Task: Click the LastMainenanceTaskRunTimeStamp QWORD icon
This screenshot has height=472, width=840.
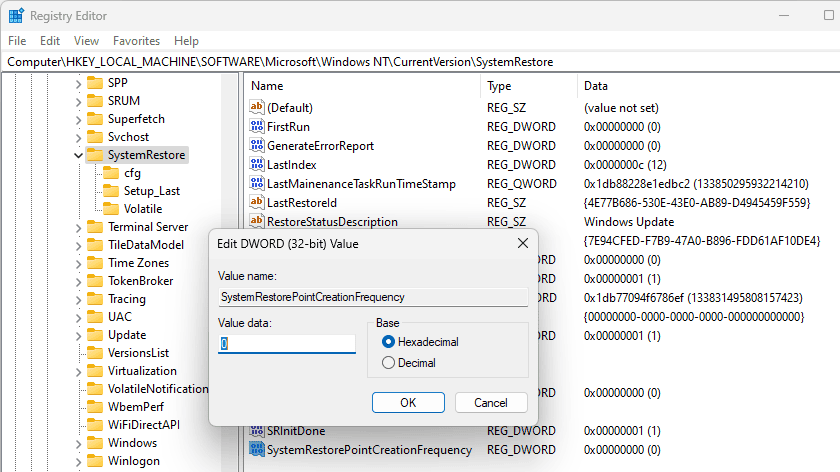Action: (x=256, y=184)
